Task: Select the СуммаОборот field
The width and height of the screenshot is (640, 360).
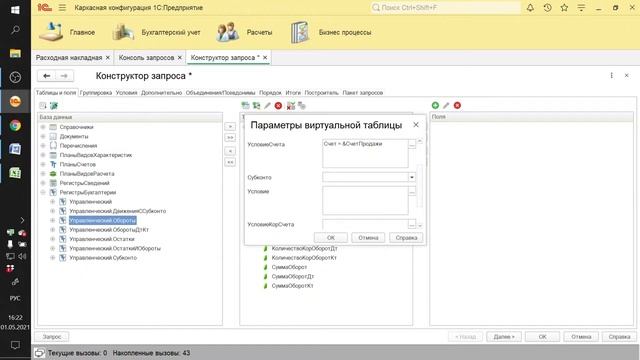Action: point(289,267)
